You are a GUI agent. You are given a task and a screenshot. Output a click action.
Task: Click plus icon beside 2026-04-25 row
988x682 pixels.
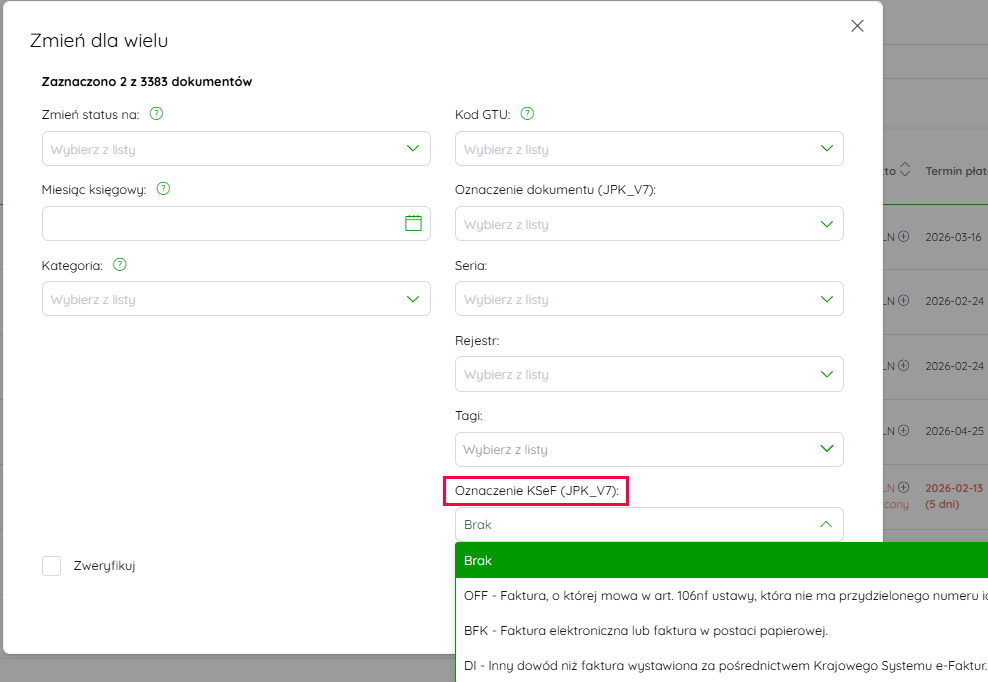click(904, 431)
